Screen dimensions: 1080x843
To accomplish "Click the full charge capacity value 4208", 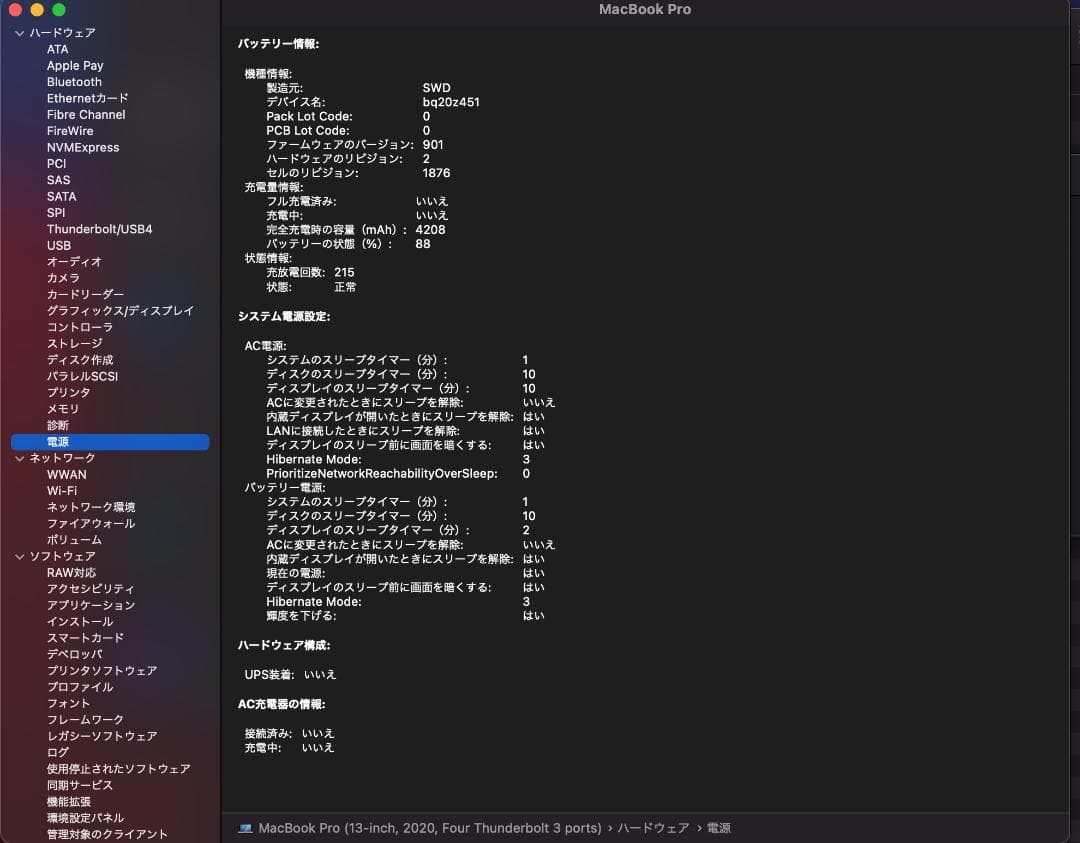I will tap(430, 230).
